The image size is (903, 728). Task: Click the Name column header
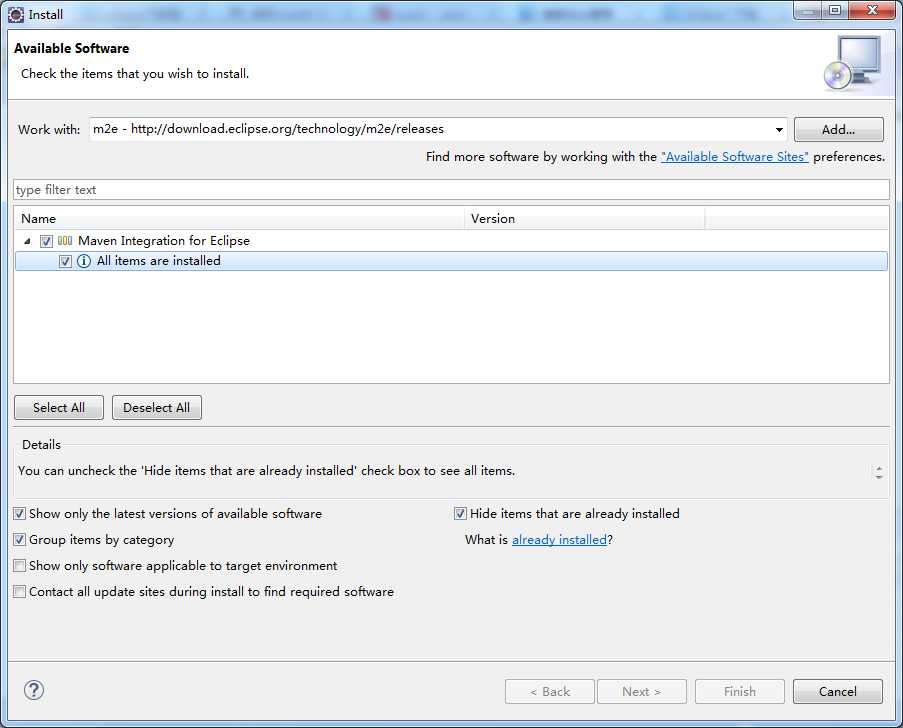point(239,219)
